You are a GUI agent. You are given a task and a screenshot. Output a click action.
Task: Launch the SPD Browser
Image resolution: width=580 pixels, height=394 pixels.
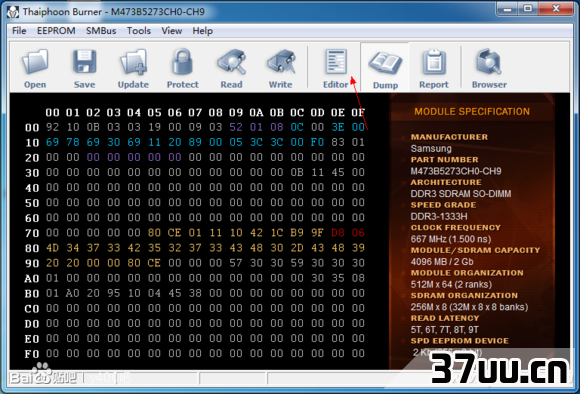coord(489,68)
